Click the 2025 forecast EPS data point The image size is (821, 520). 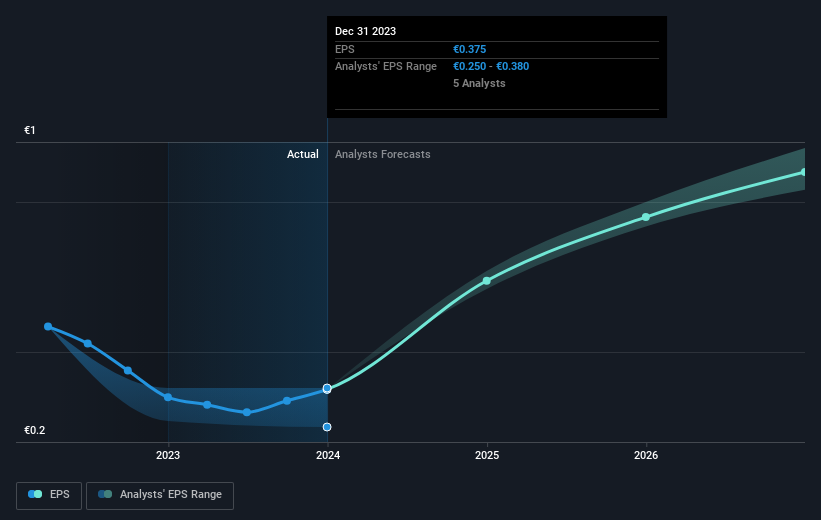(486, 281)
